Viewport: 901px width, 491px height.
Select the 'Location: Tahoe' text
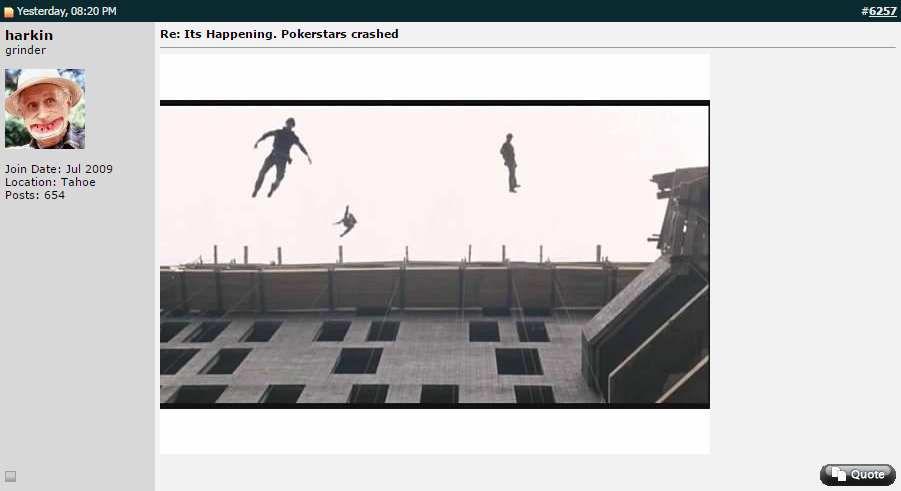[50, 182]
